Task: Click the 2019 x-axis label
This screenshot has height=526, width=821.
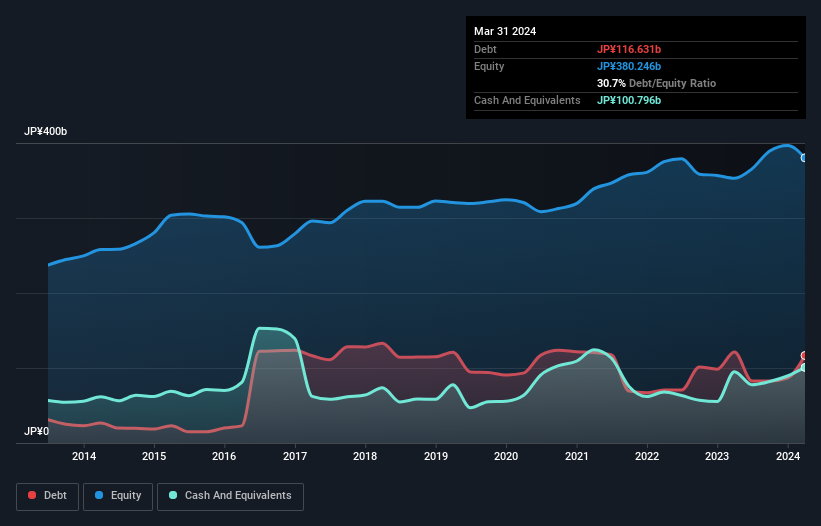Action: click(436, 456)
